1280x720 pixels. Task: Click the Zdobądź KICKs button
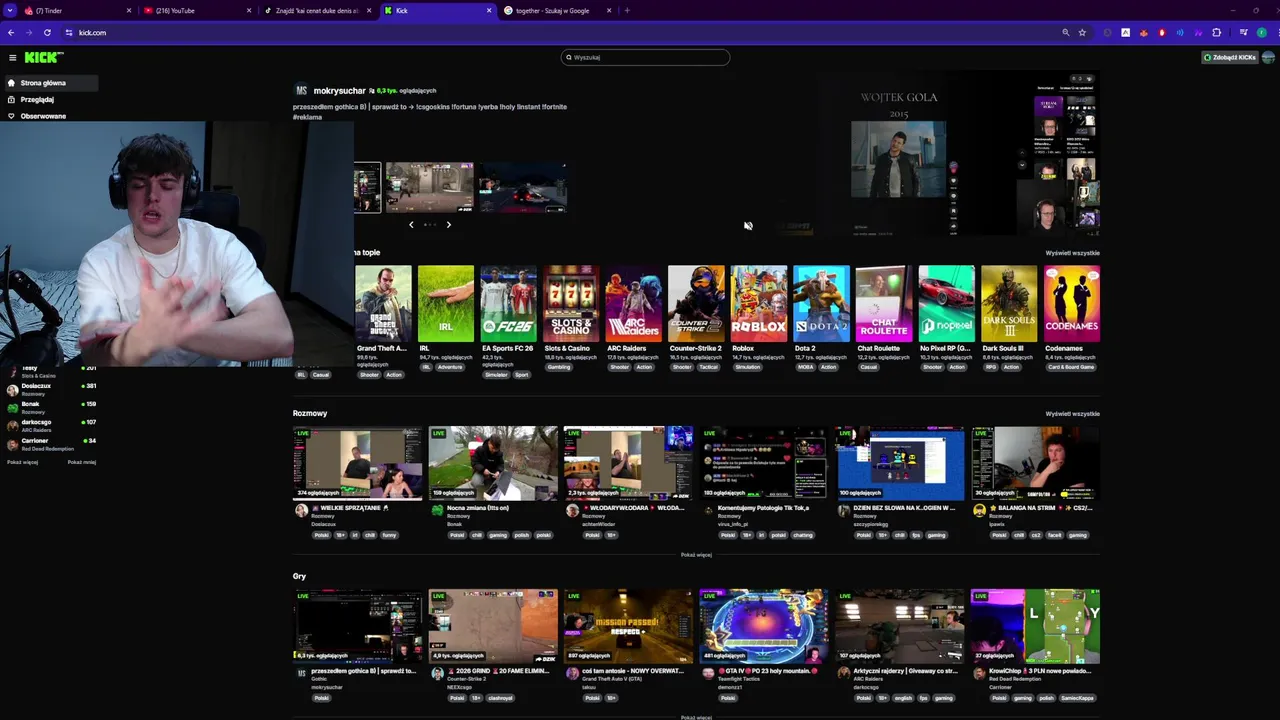1229,58
